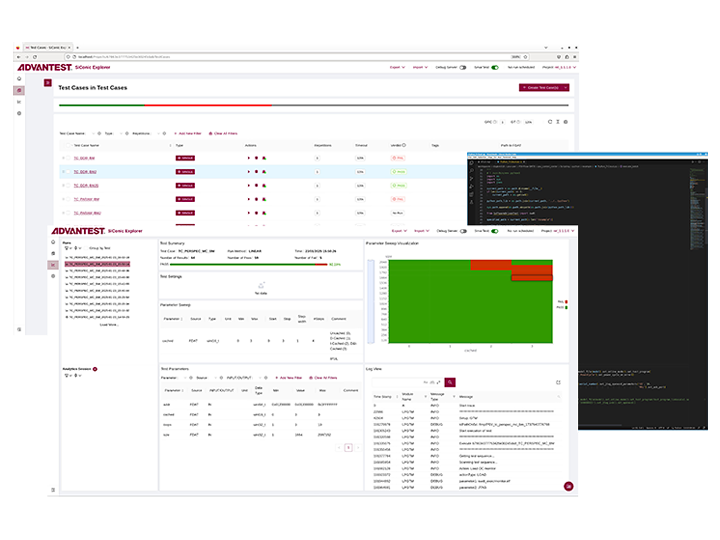Click Load More under the Runs list

[108, 324]
